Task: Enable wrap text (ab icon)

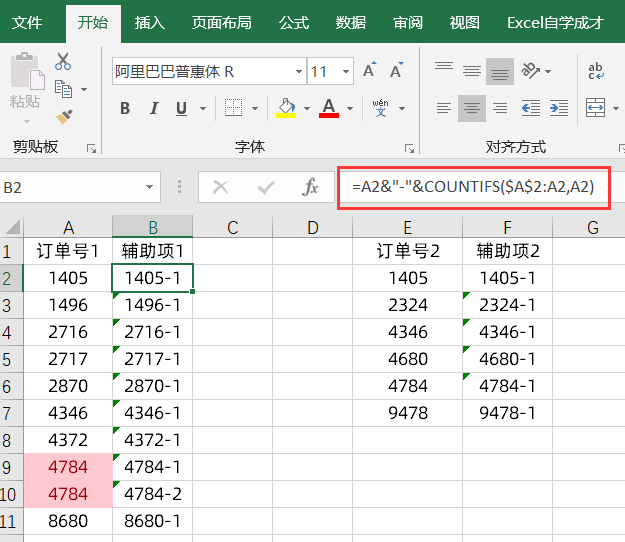Action: (596, 71)
